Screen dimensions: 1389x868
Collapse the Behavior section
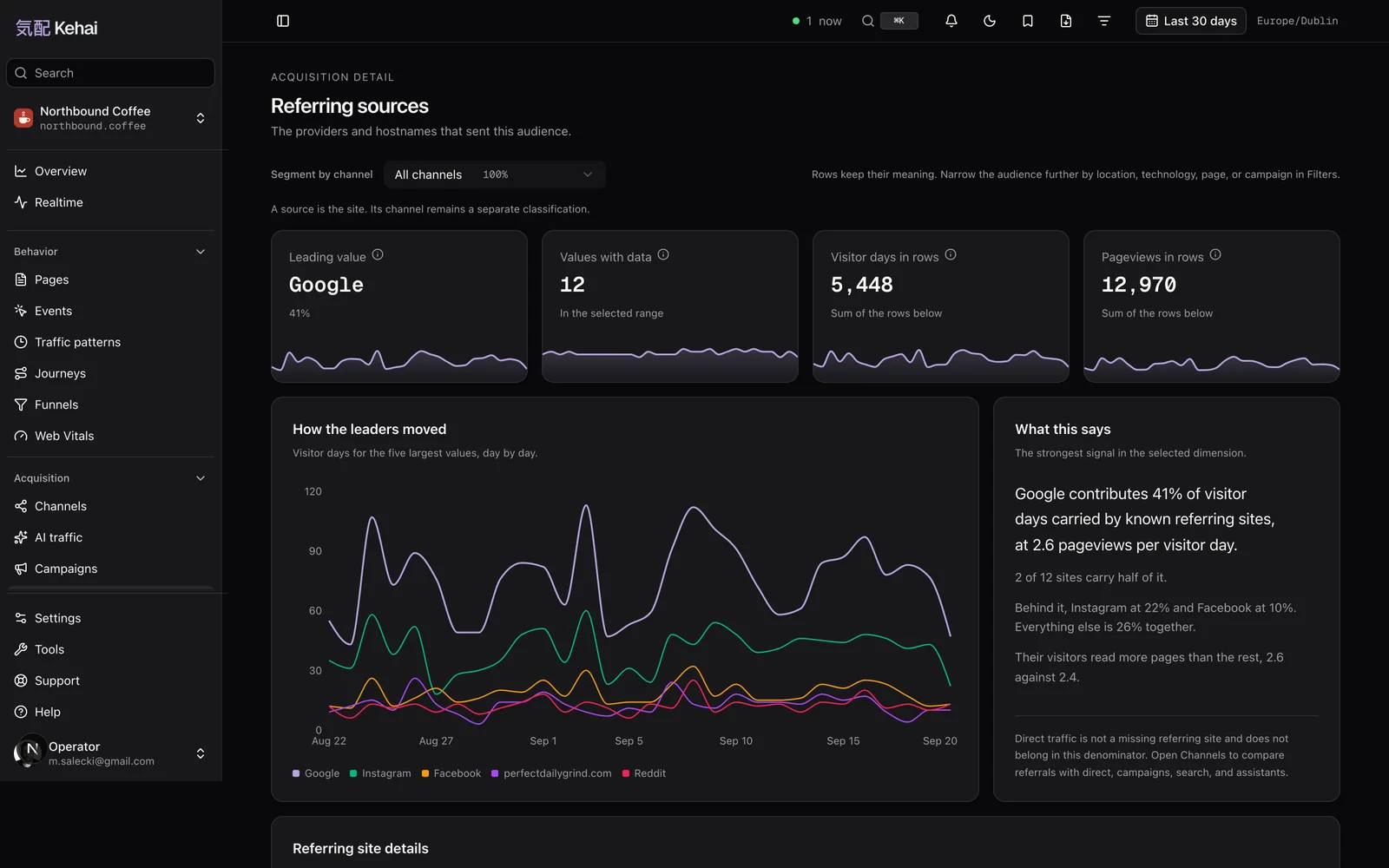[x=201, y=252]
